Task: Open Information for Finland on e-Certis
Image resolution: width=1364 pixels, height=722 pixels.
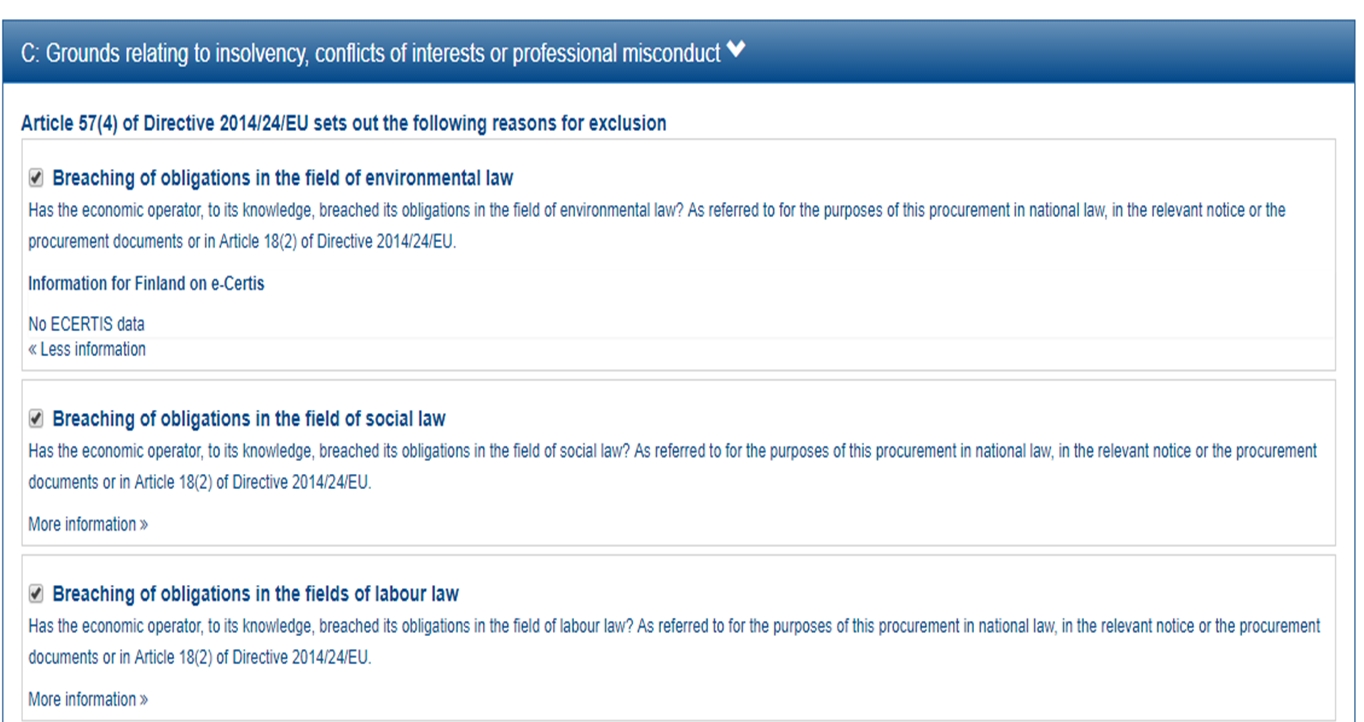Action: pyautogui.click(x=146, y=284)
